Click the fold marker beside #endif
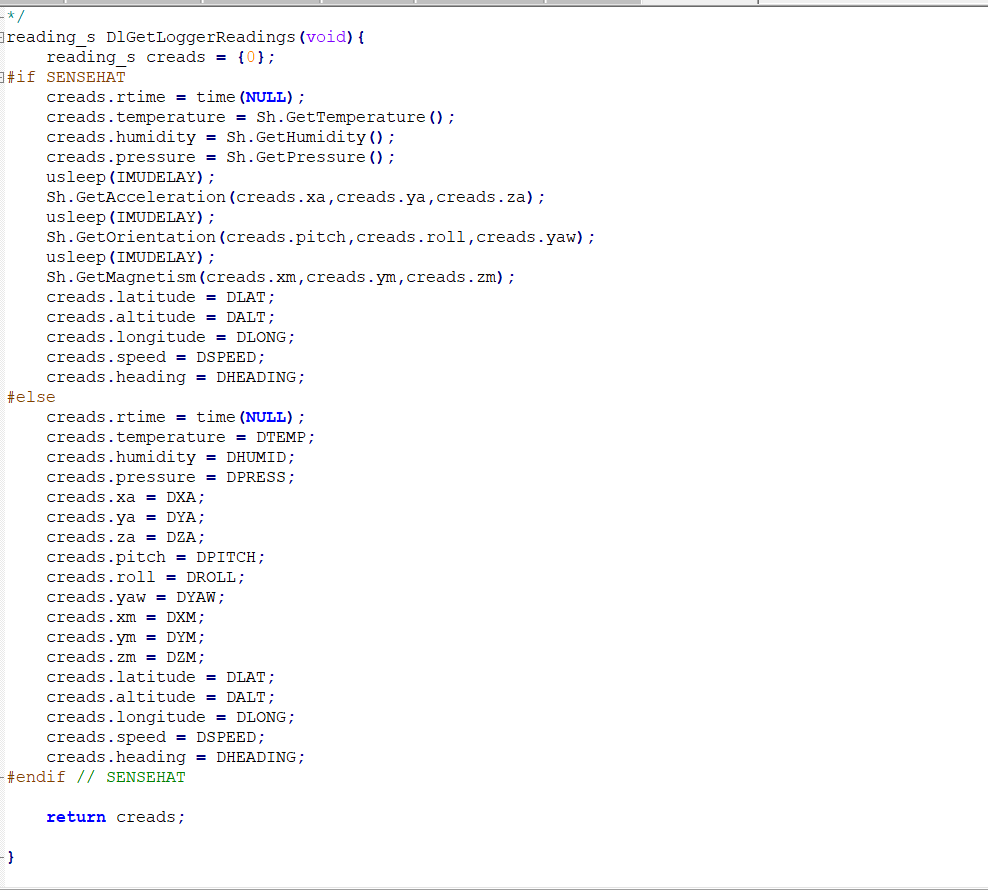 4,777
